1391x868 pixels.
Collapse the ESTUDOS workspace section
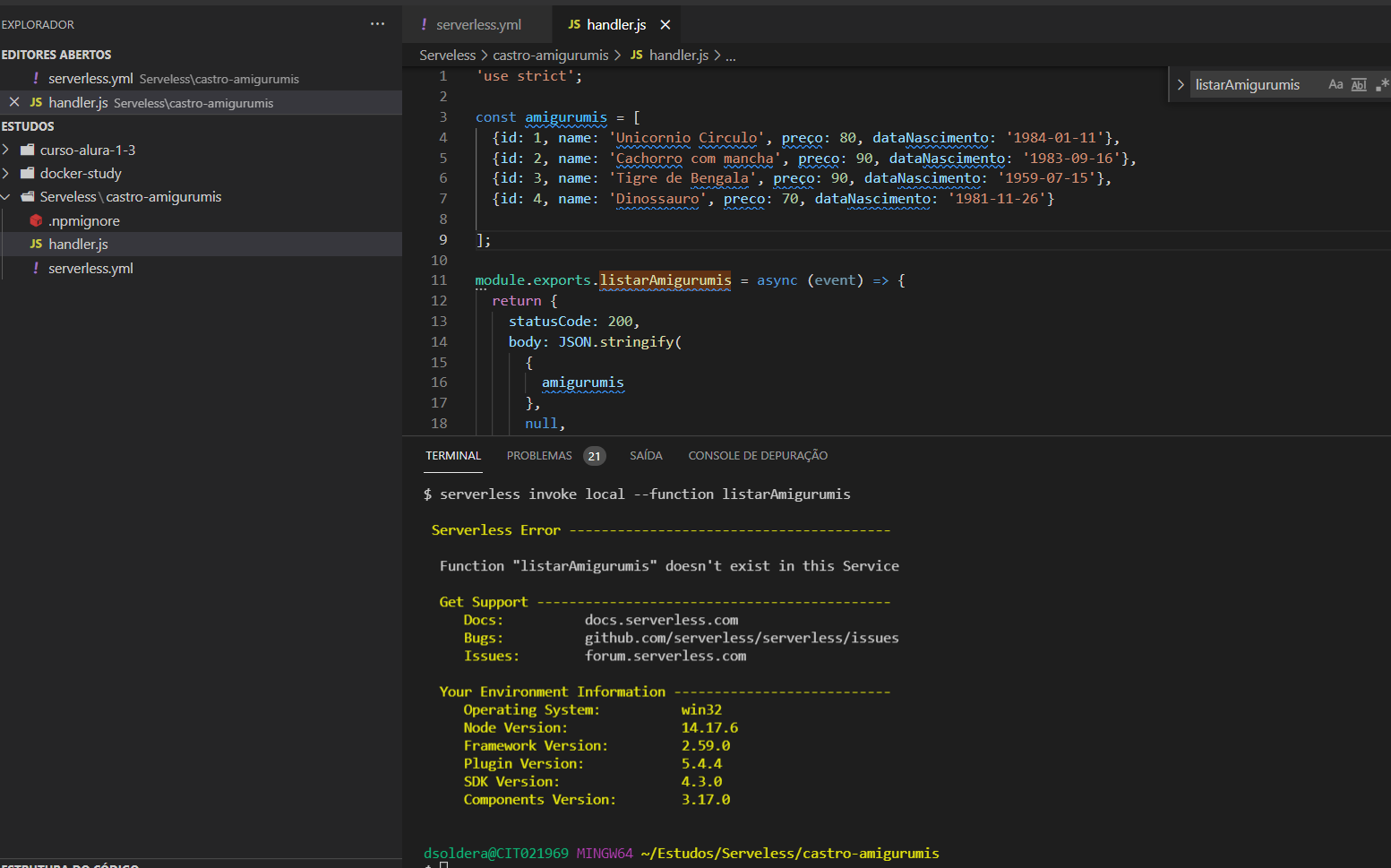(x=28, y=126)
